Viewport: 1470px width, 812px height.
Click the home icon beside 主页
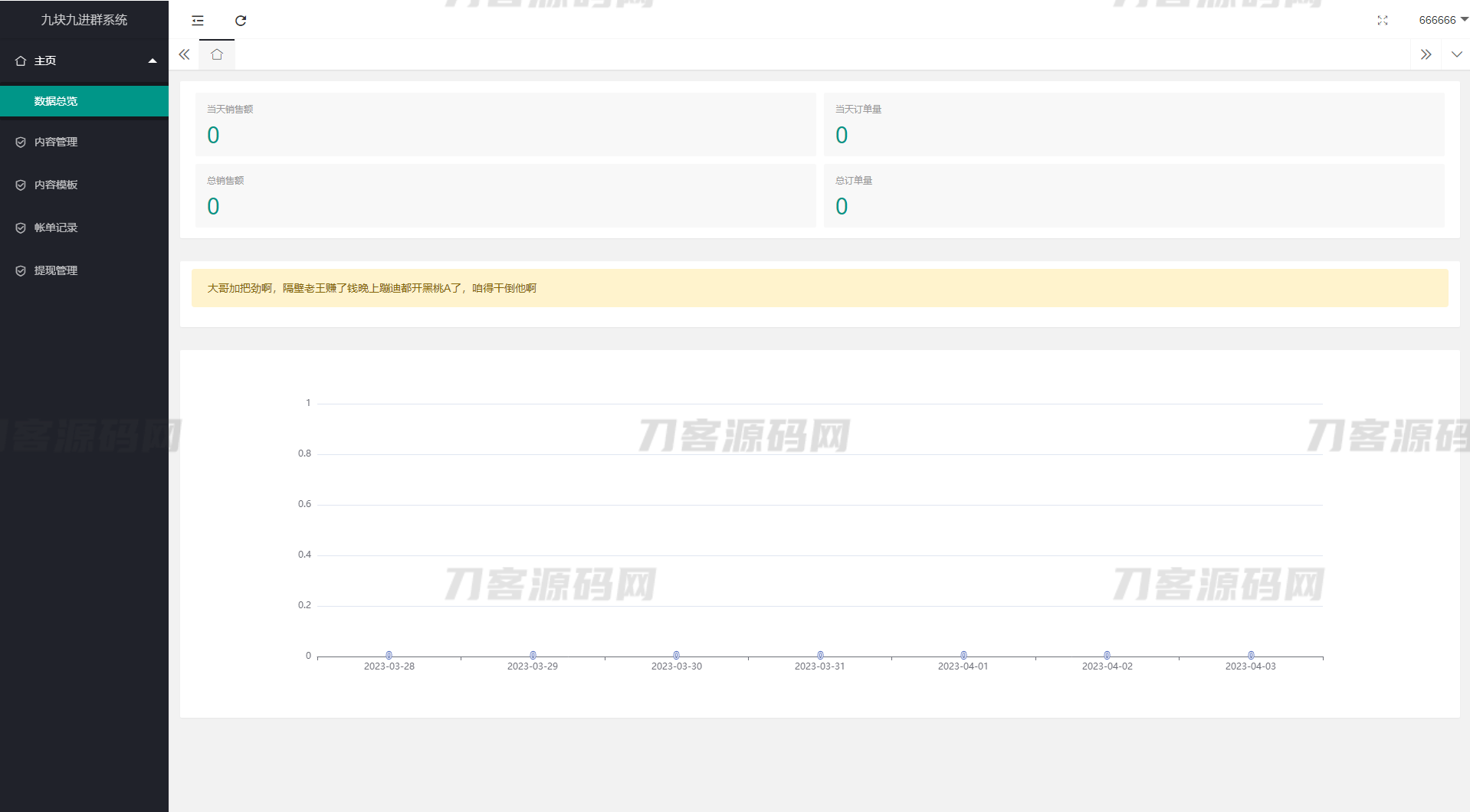21,61
